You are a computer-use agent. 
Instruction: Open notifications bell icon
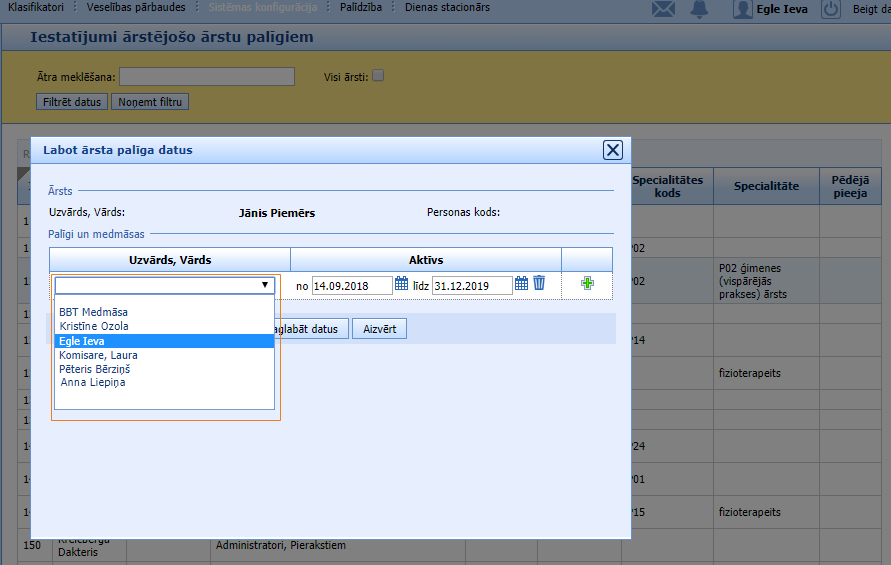(699, 10)
